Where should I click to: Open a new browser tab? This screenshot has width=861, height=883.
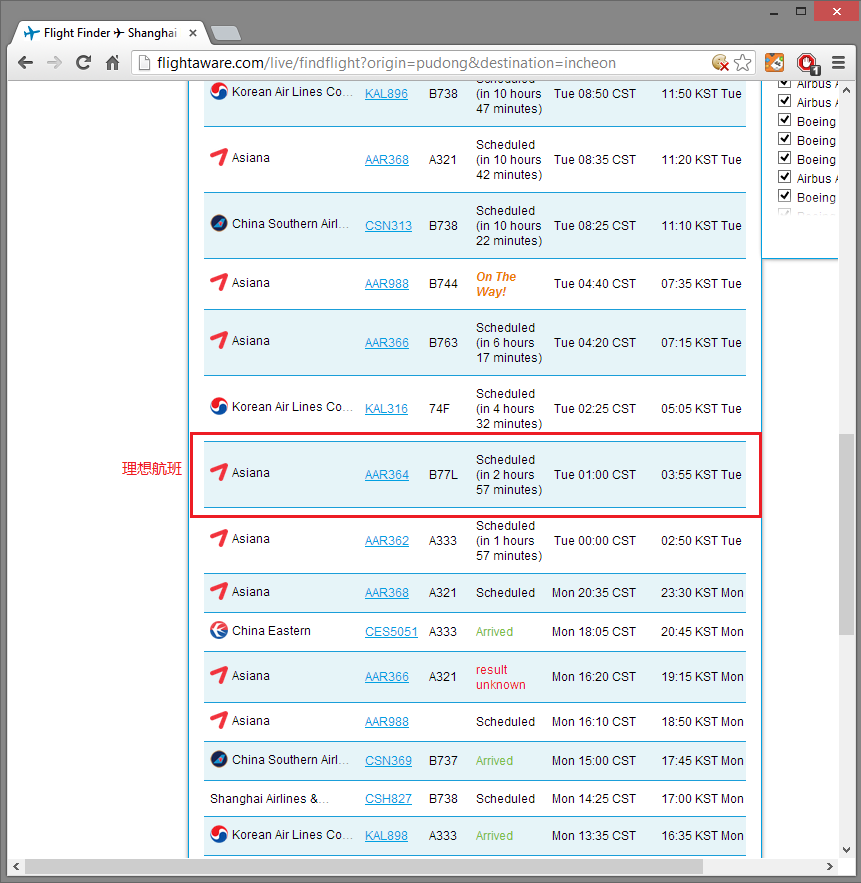(226, 33)
